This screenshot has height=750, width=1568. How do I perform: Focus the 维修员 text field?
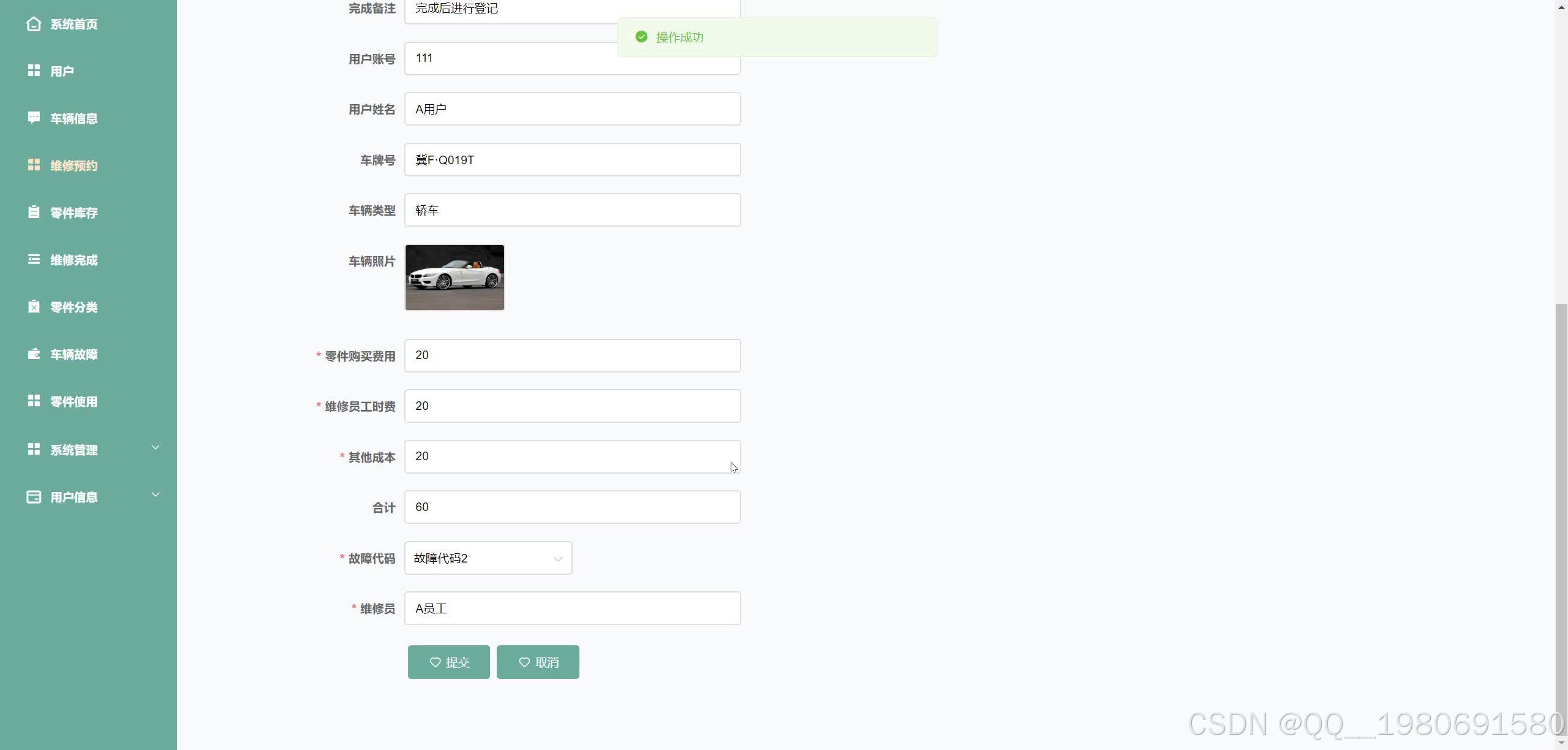[x=572, y=608]
